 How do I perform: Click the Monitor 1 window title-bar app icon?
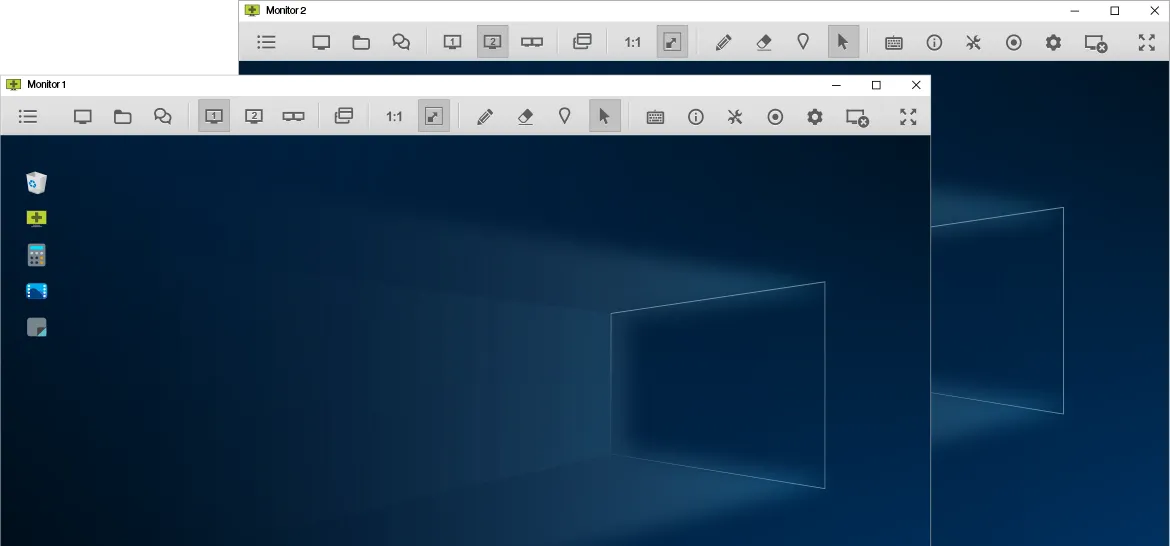[x=13, y=84]
